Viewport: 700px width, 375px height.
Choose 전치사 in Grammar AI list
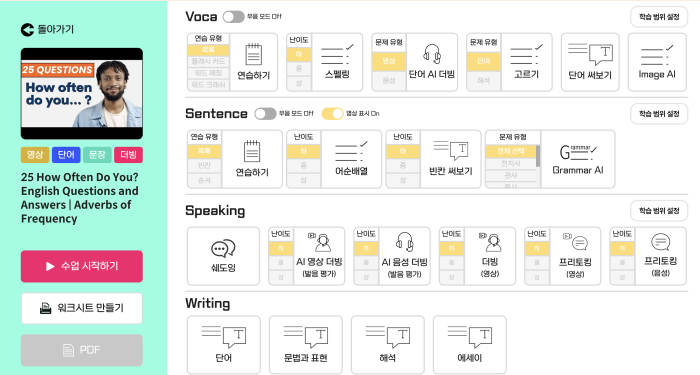pyautogui.click(x=511, y=163)
